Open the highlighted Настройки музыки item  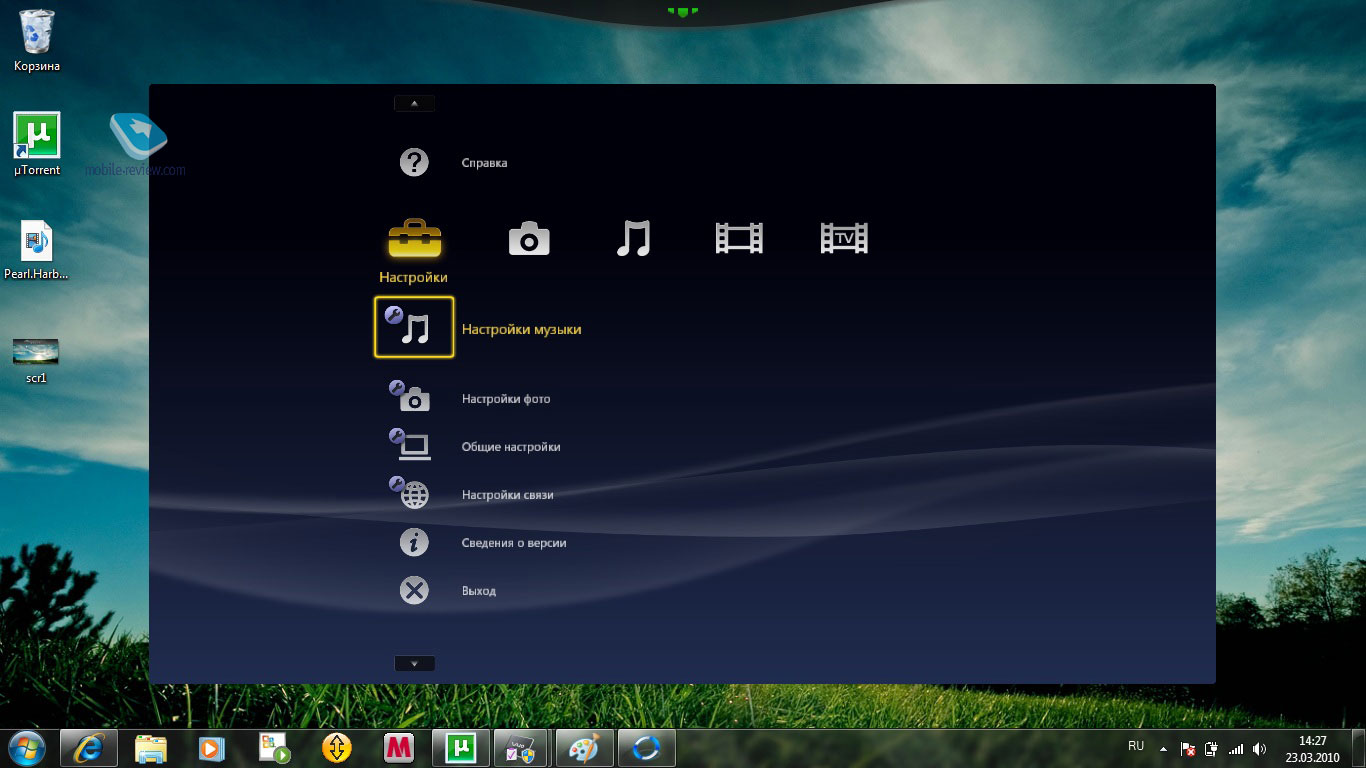[x=521, y=329]
